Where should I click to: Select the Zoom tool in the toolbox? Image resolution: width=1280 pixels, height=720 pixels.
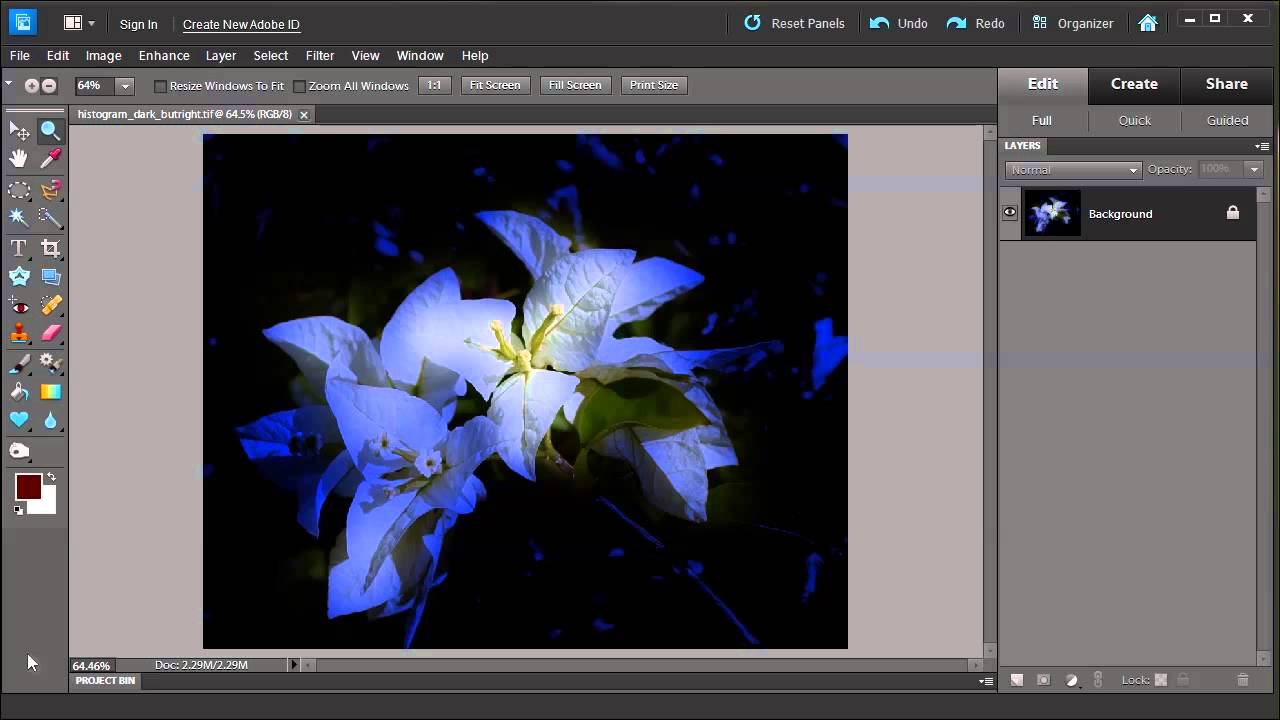(x=50, y=130)
